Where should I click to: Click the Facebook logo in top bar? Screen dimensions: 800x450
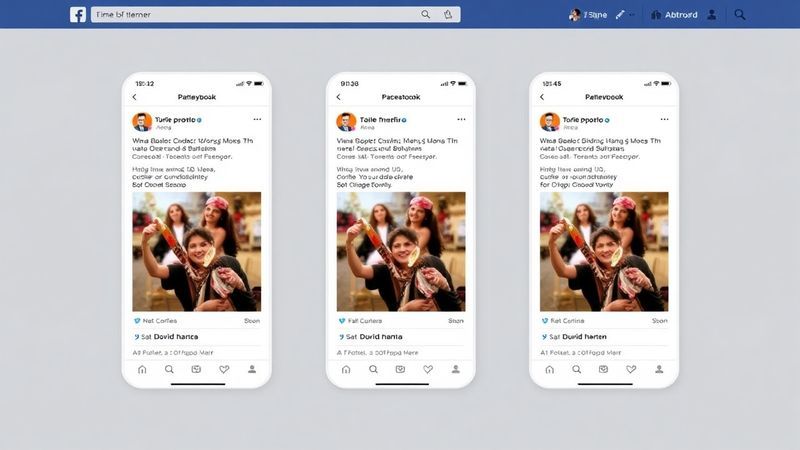click(78, 14)
